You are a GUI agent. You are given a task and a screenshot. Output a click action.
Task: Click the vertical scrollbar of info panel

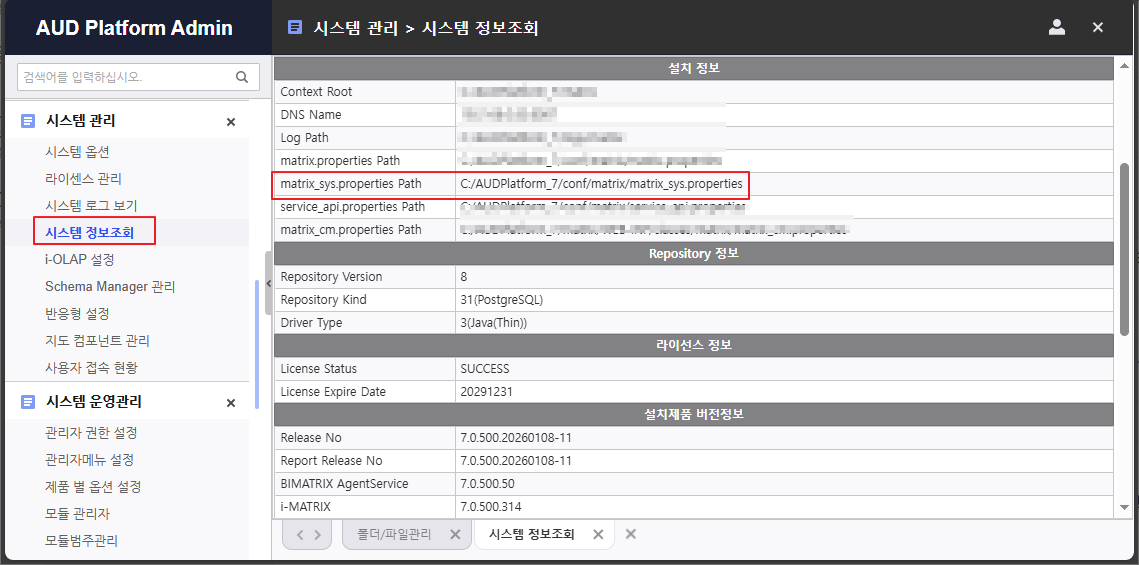(x=1124, y=250)
